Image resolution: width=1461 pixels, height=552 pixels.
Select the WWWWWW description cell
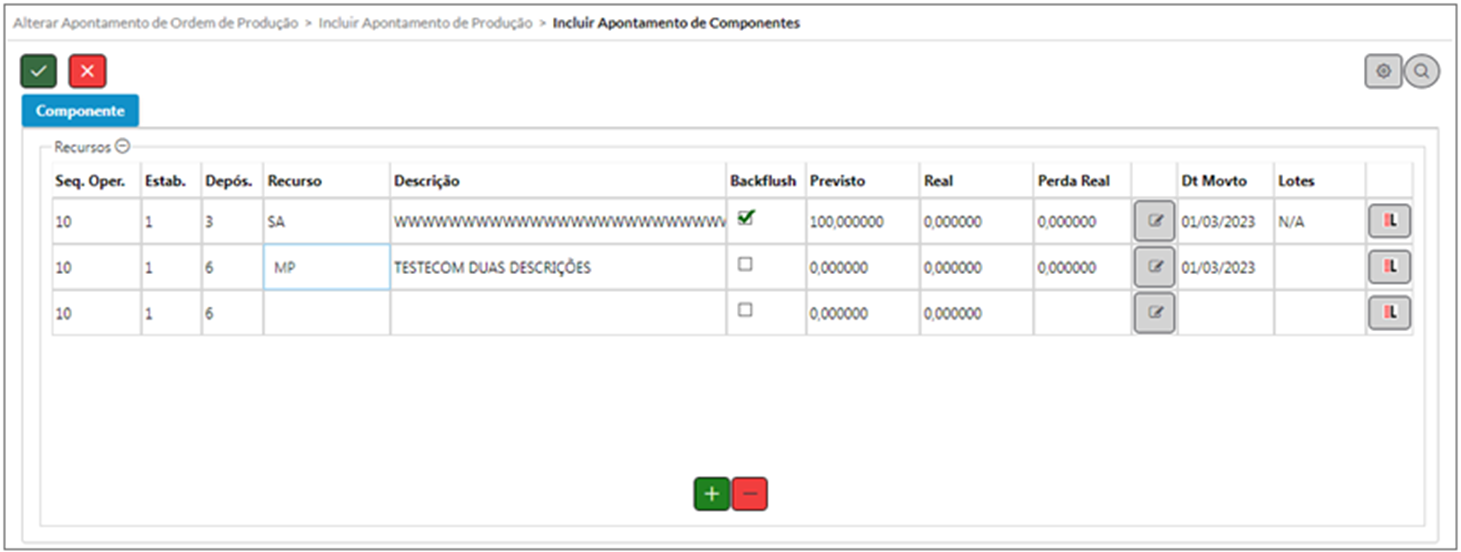pyautogui.click(x=558, y=221)
